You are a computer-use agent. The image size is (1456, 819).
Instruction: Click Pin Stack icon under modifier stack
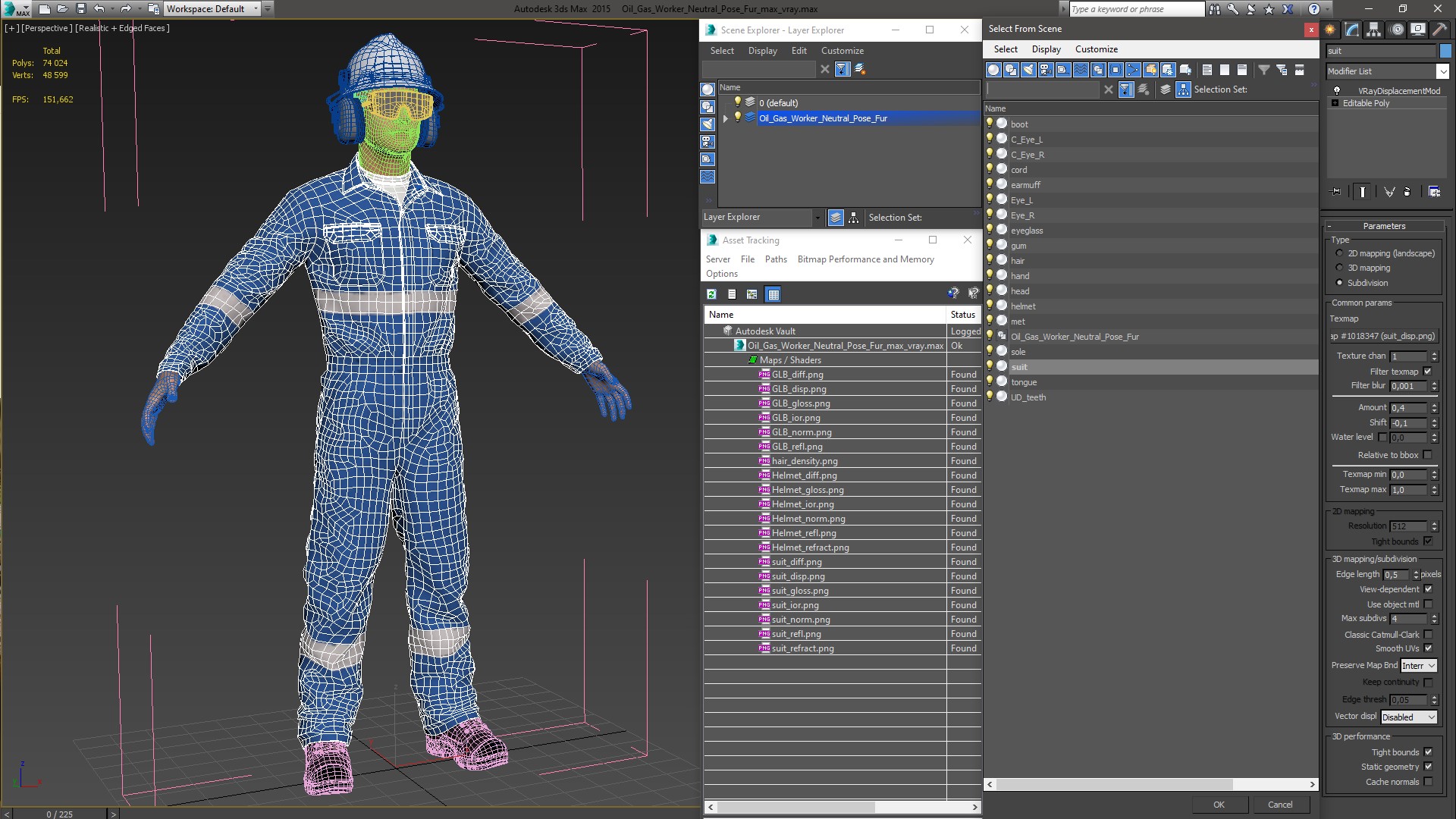1336,192
